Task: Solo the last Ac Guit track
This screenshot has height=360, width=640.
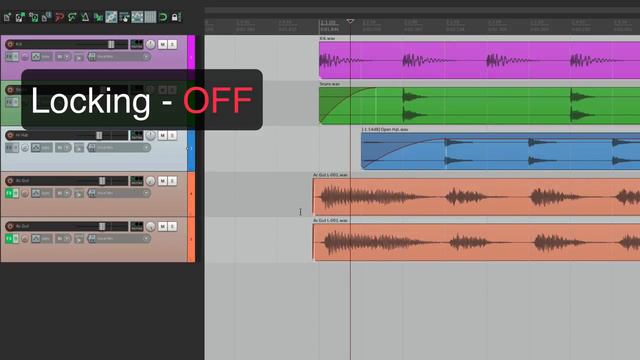Action: (x=172, y=226)
